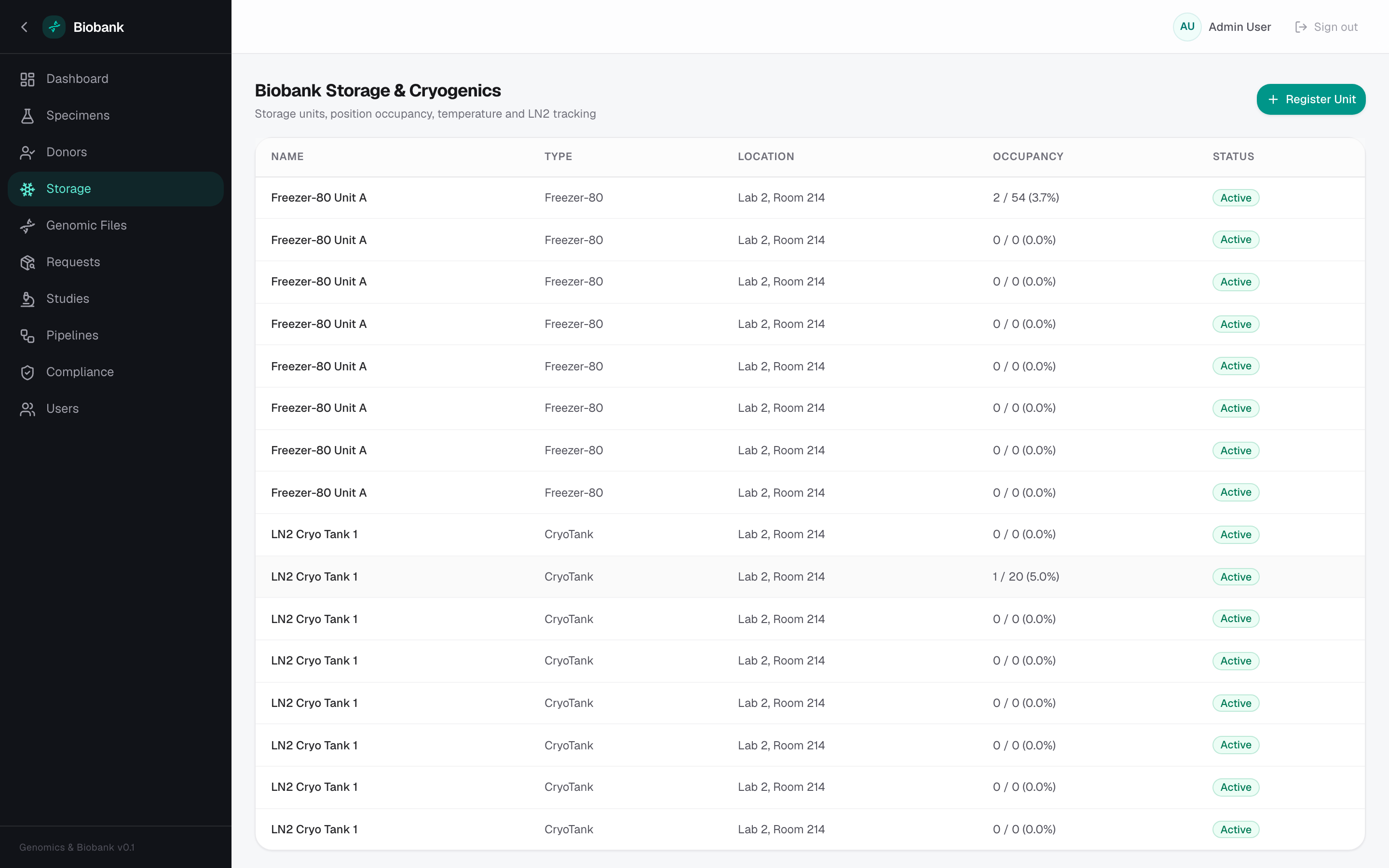
Task: Click the Biobank title in the sidebar
Action: click(x=99, y=27)
